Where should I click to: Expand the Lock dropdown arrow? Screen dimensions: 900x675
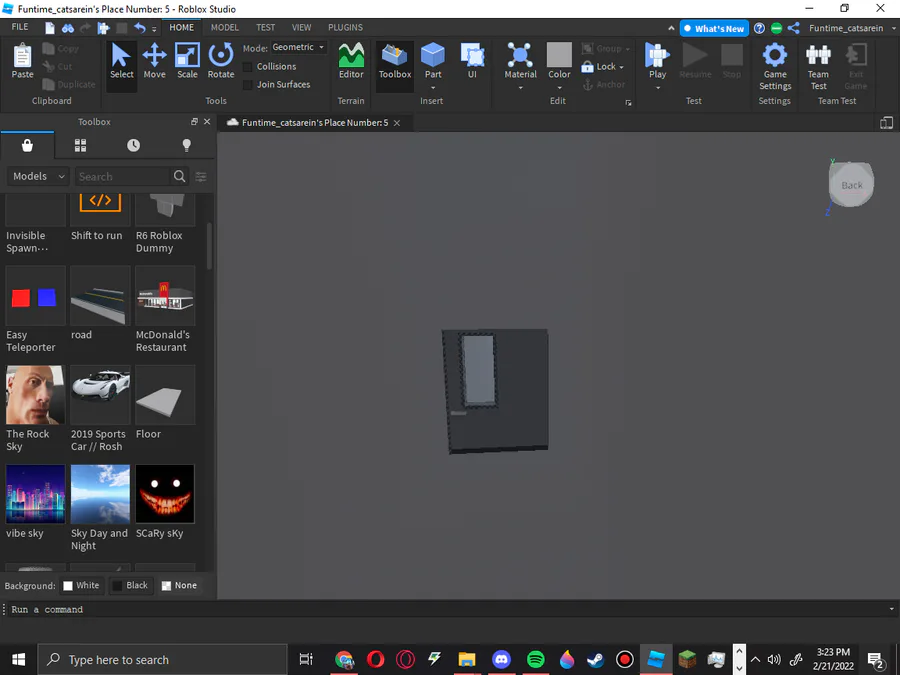tap(622, 67)
